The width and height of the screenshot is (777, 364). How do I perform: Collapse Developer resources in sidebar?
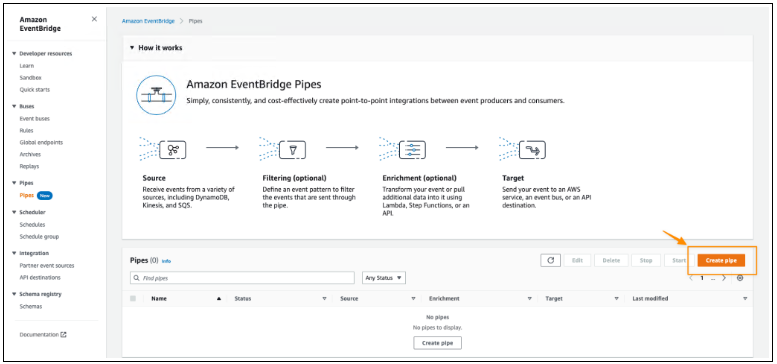15,53
